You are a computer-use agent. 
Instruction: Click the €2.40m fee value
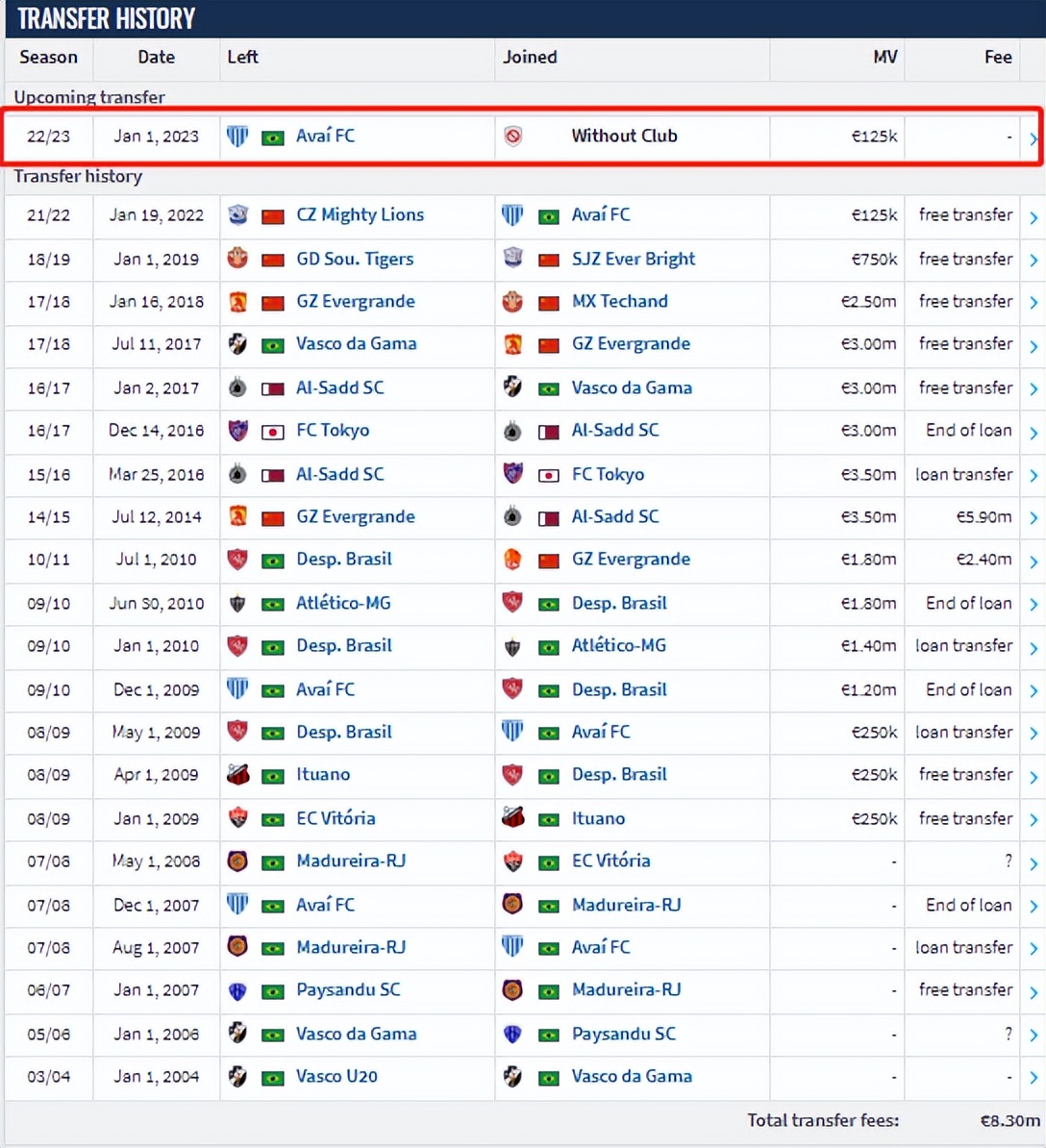tap(984, 560)
